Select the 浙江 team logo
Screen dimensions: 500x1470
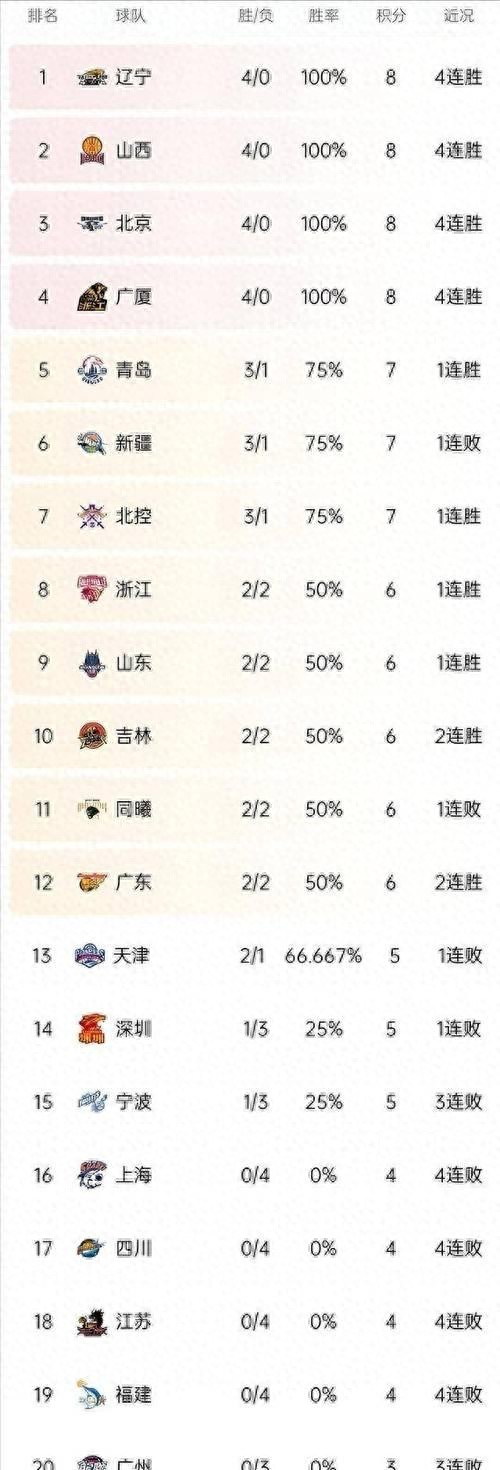coord(91,589)
